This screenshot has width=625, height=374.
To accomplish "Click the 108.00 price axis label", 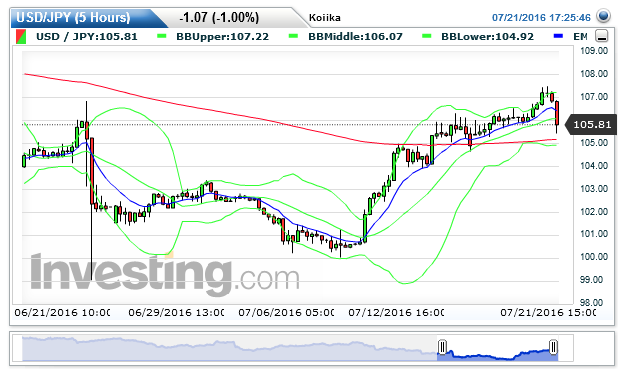I will pos(594,74).
